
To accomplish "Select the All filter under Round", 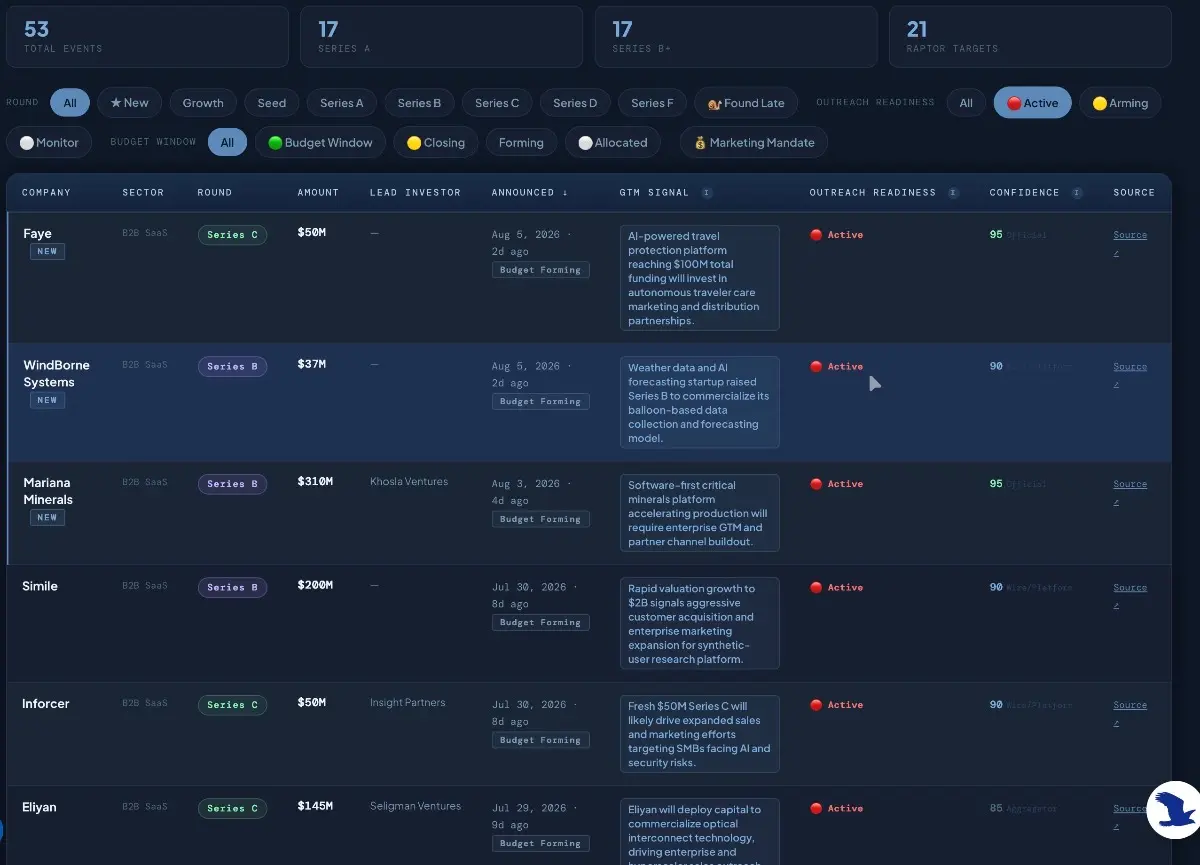I will pyautogui.click(x=70, y=103).
